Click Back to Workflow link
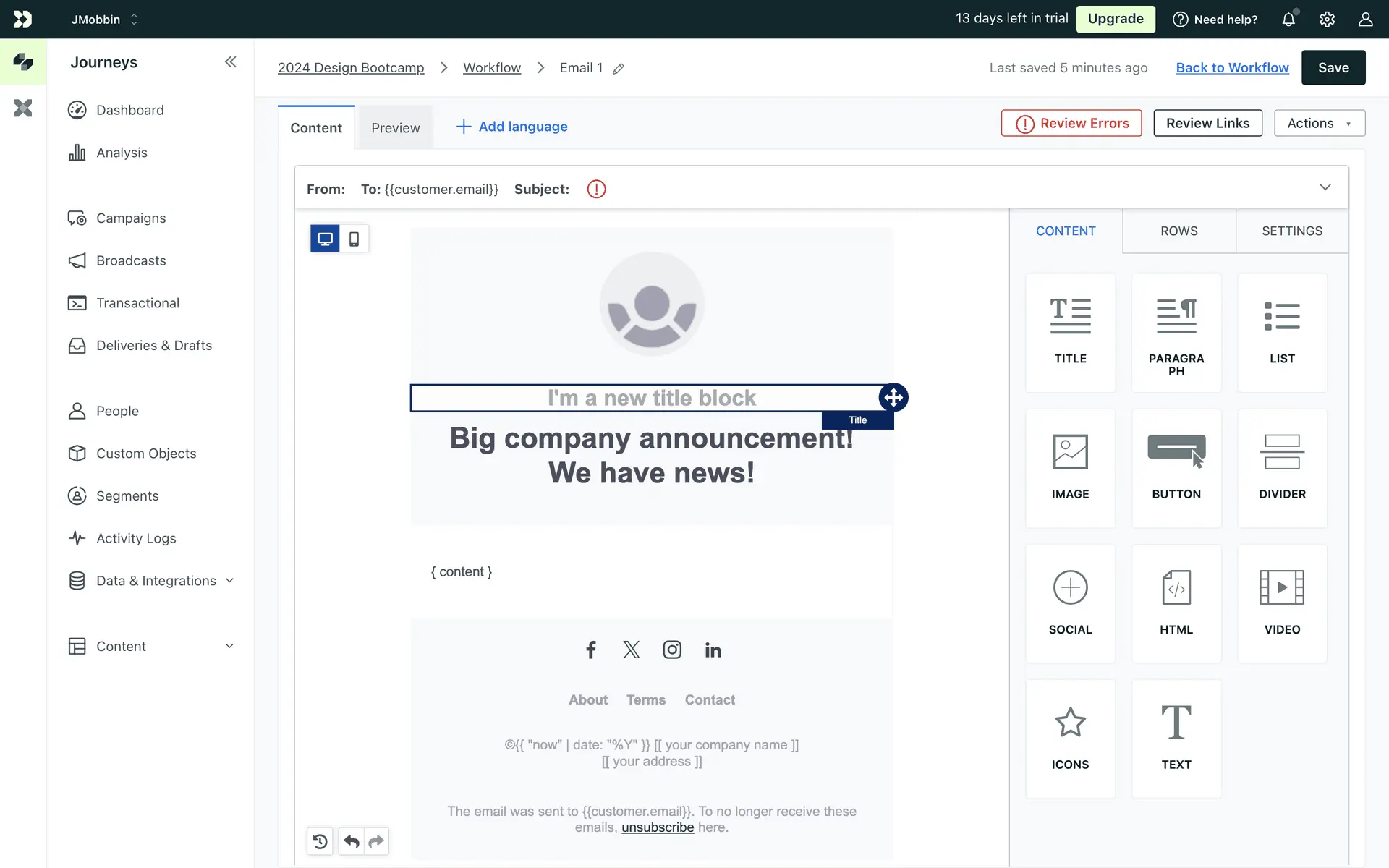 pos(1232,67)
